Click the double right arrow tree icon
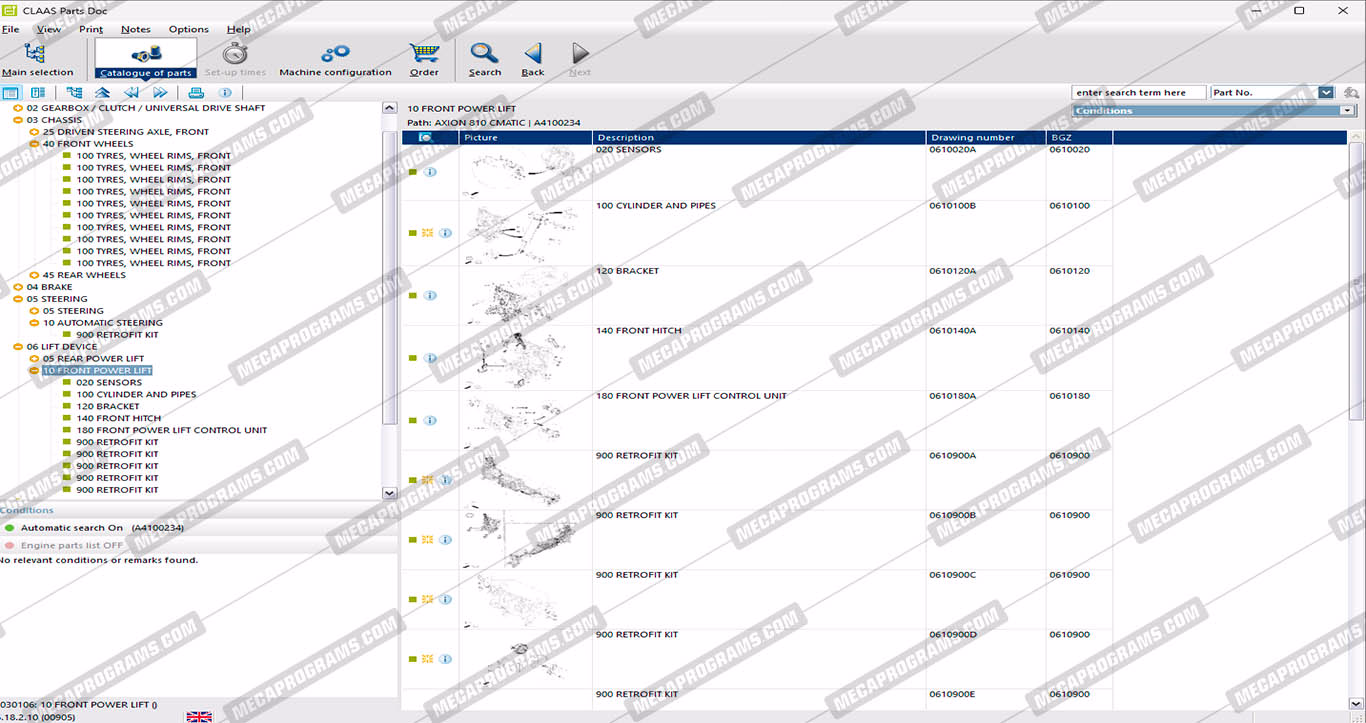 click(160, 93)
